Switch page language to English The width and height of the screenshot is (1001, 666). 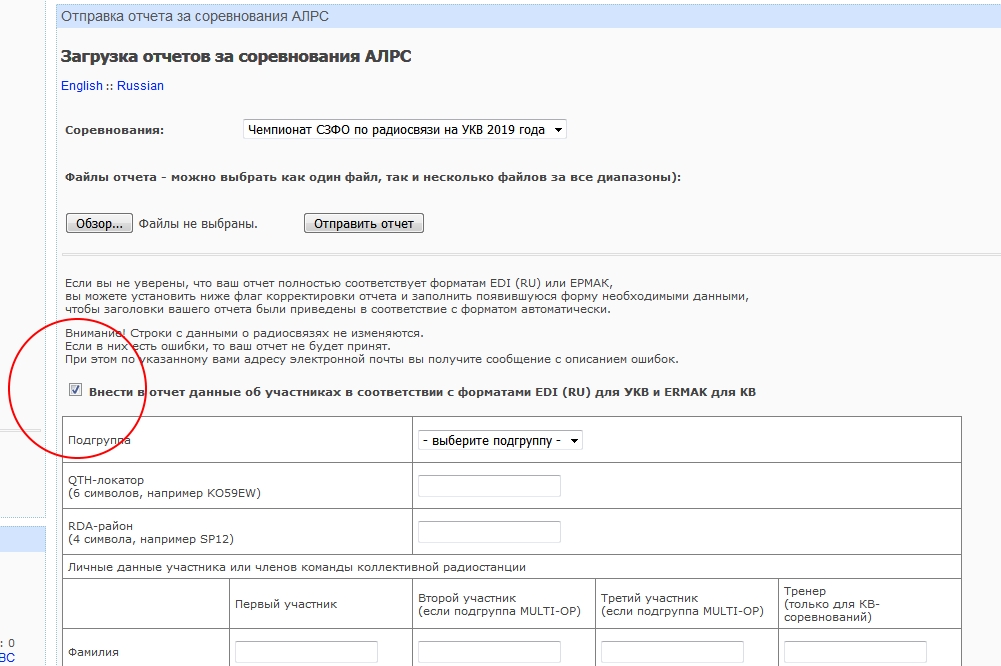(81, 86)
